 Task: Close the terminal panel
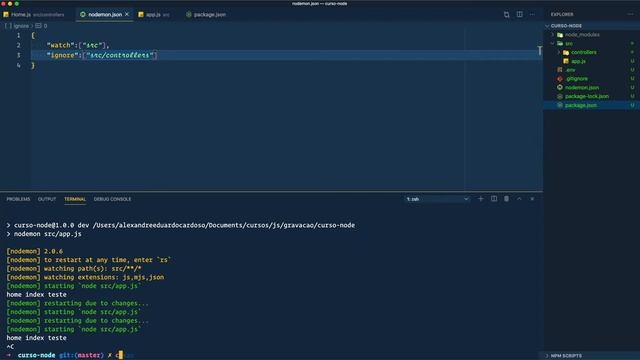pos(532,199)
